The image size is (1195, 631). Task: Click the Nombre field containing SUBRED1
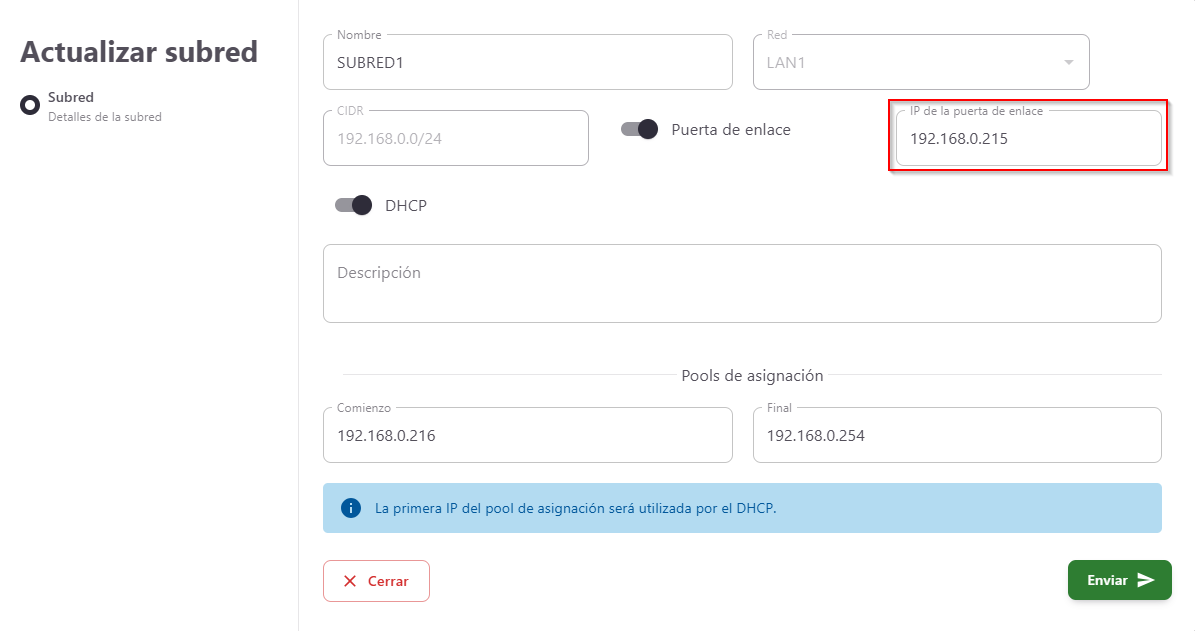click(527, 62)
